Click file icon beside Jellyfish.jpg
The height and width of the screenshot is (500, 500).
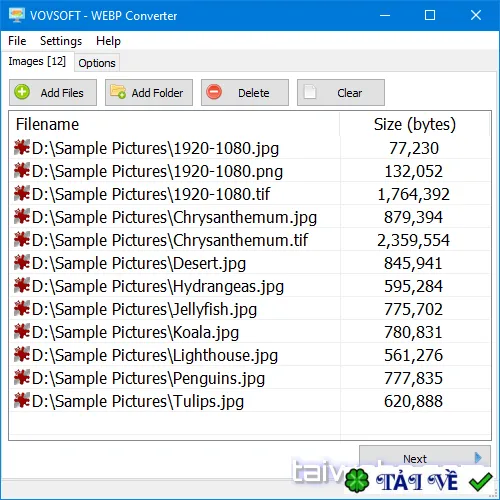(22, 309)
